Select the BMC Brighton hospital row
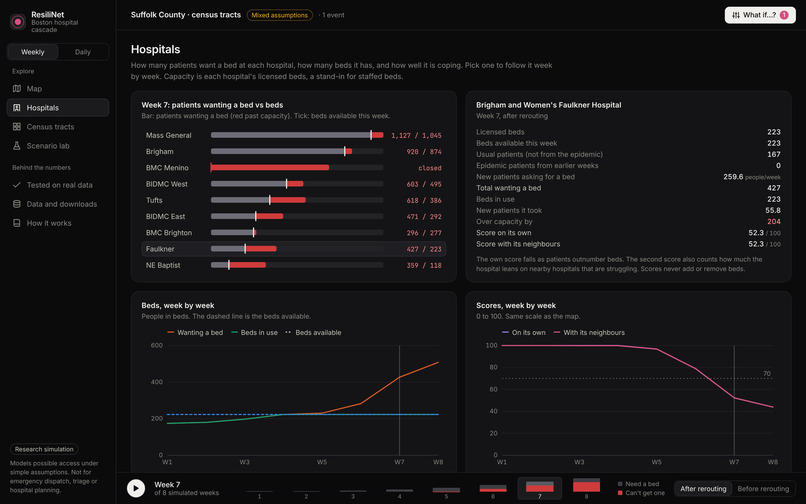 pos(294,232)
